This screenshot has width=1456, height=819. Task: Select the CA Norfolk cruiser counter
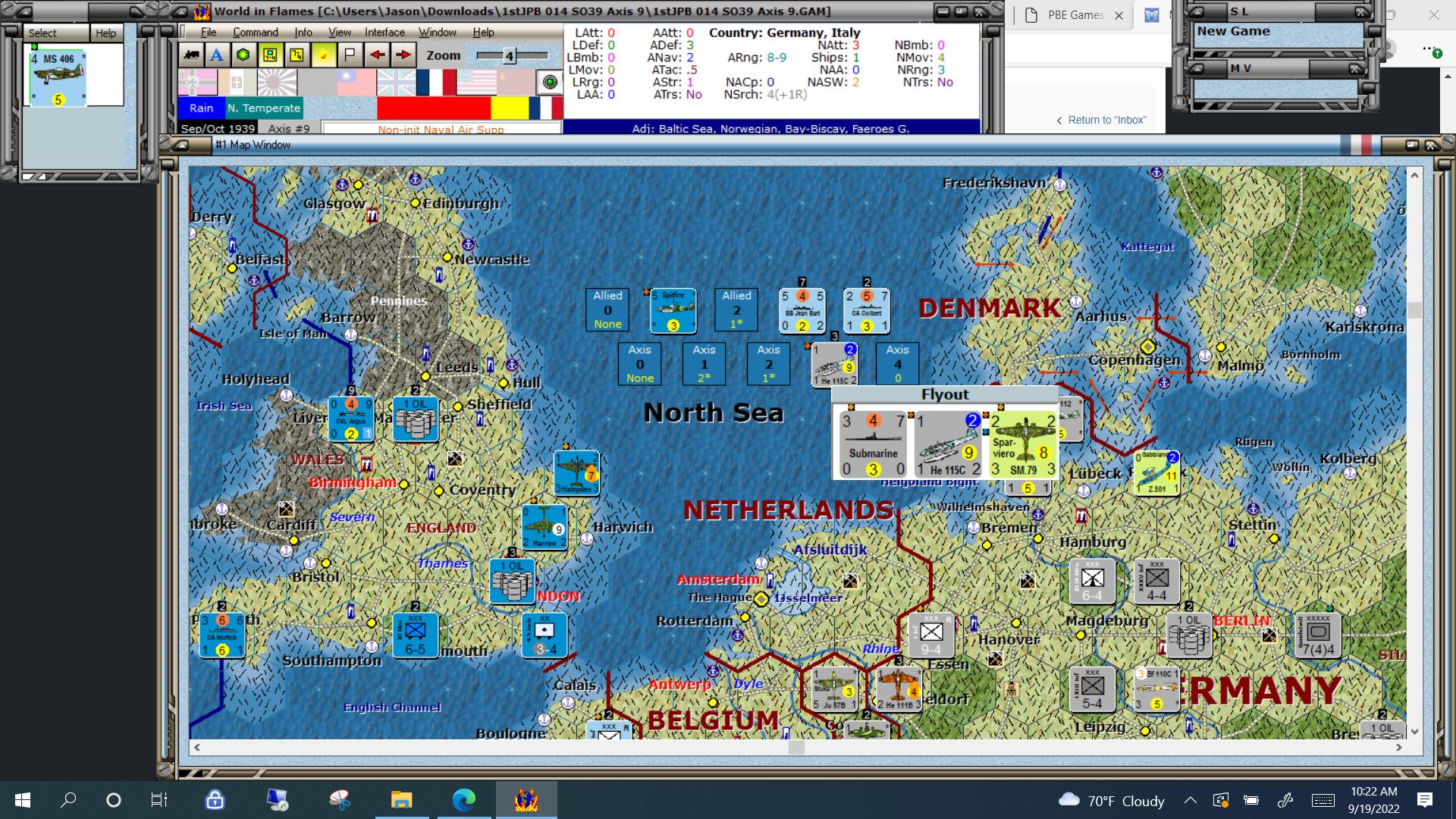click(222, 635)
